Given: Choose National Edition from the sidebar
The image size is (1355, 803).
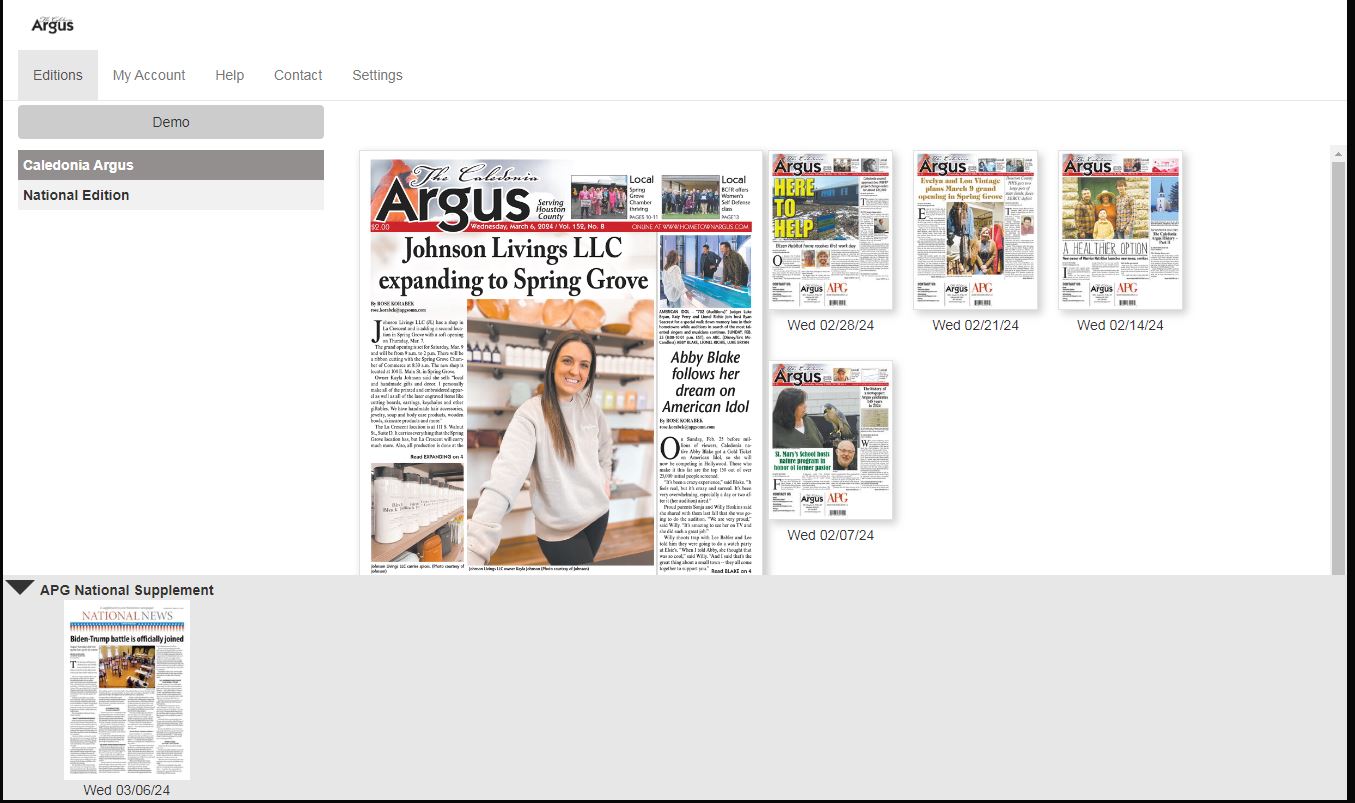Looking at the screenshot, I should [170, 195].
